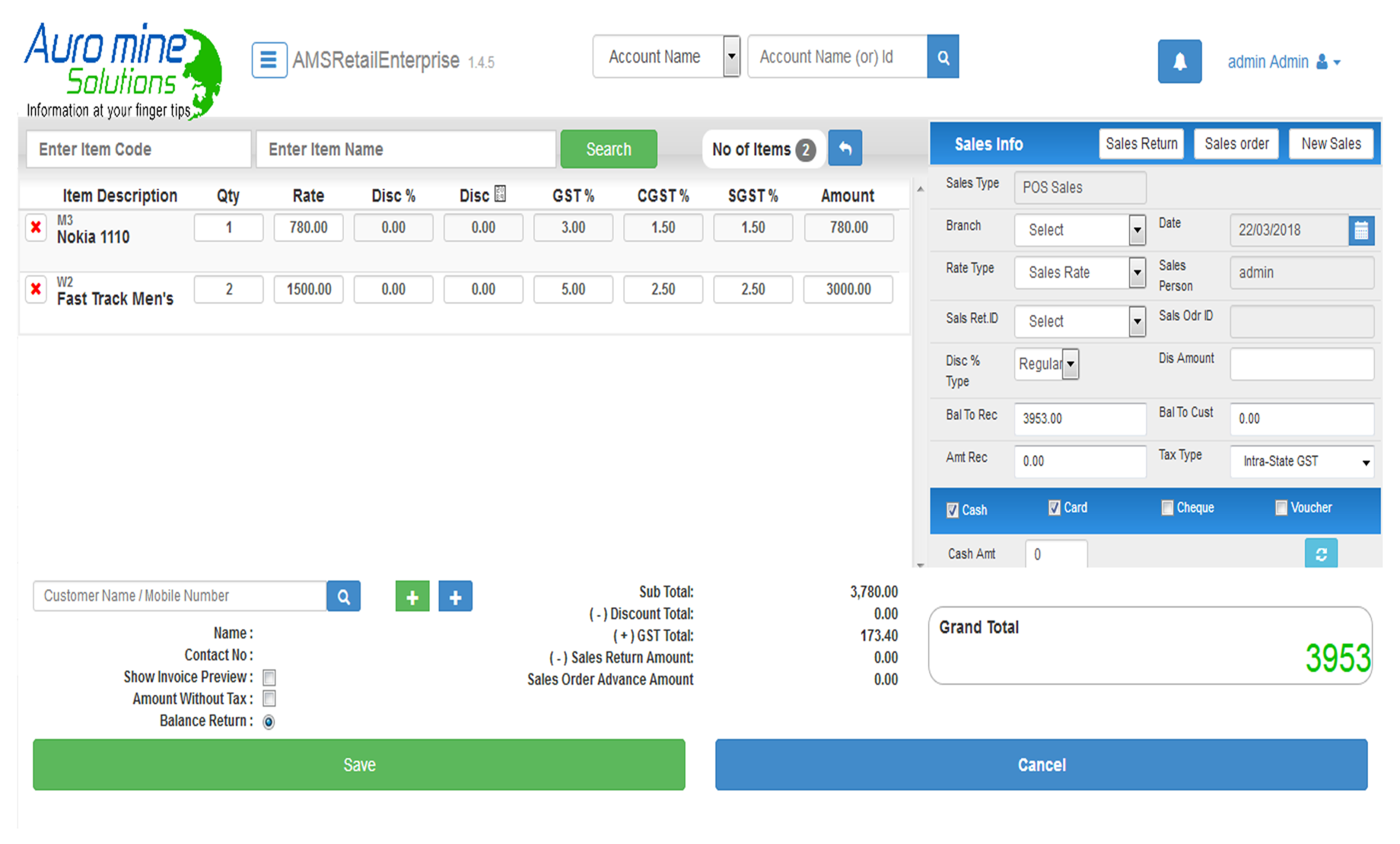Image resolution: width=1400 pixels, height=844 pixels.
Task: Tick Show Invoice Preview checkbox
Action: [x=269, y=677]
